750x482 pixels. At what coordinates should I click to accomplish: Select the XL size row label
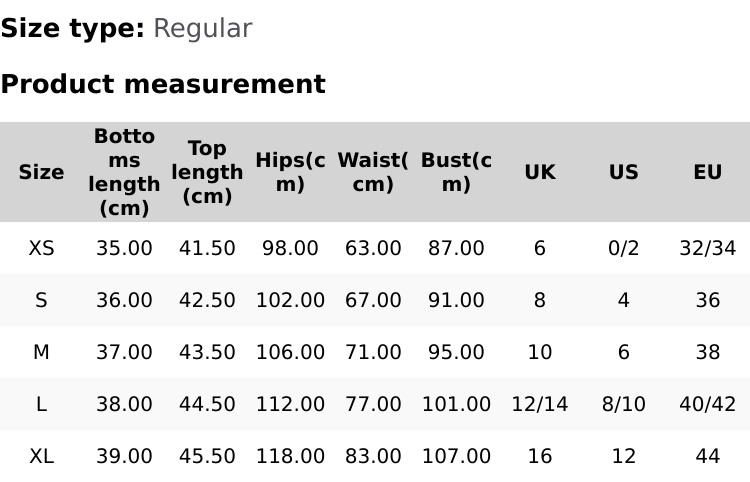tap(41, 456)
